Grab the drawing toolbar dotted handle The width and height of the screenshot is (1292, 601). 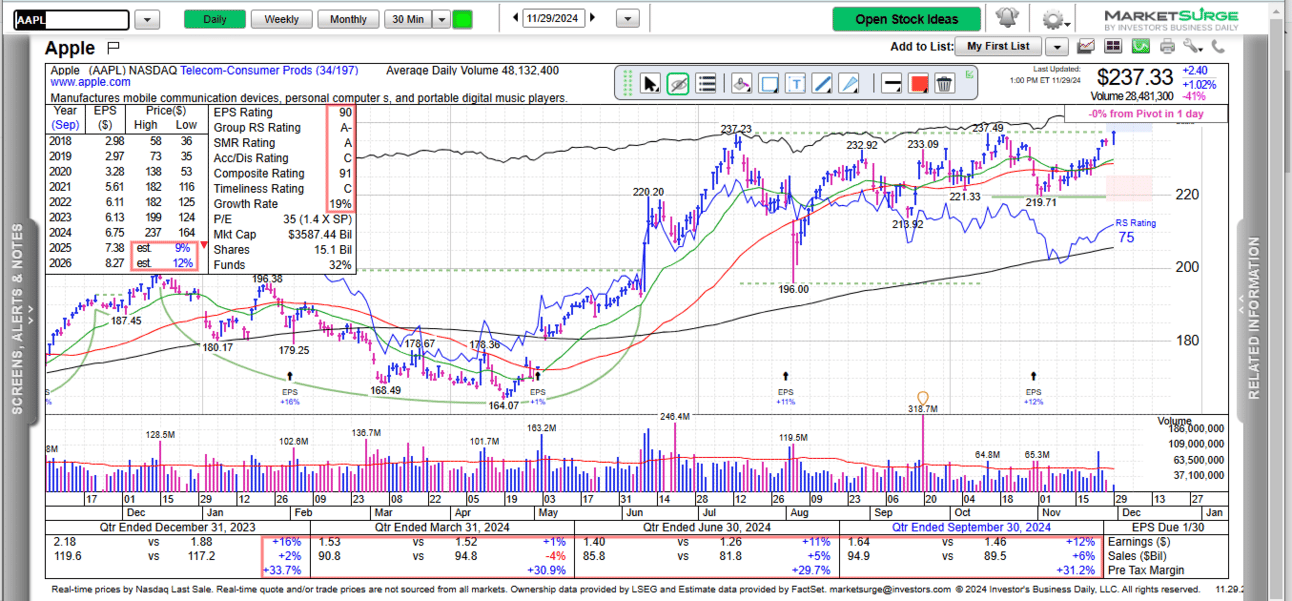[x=629, y=83]
